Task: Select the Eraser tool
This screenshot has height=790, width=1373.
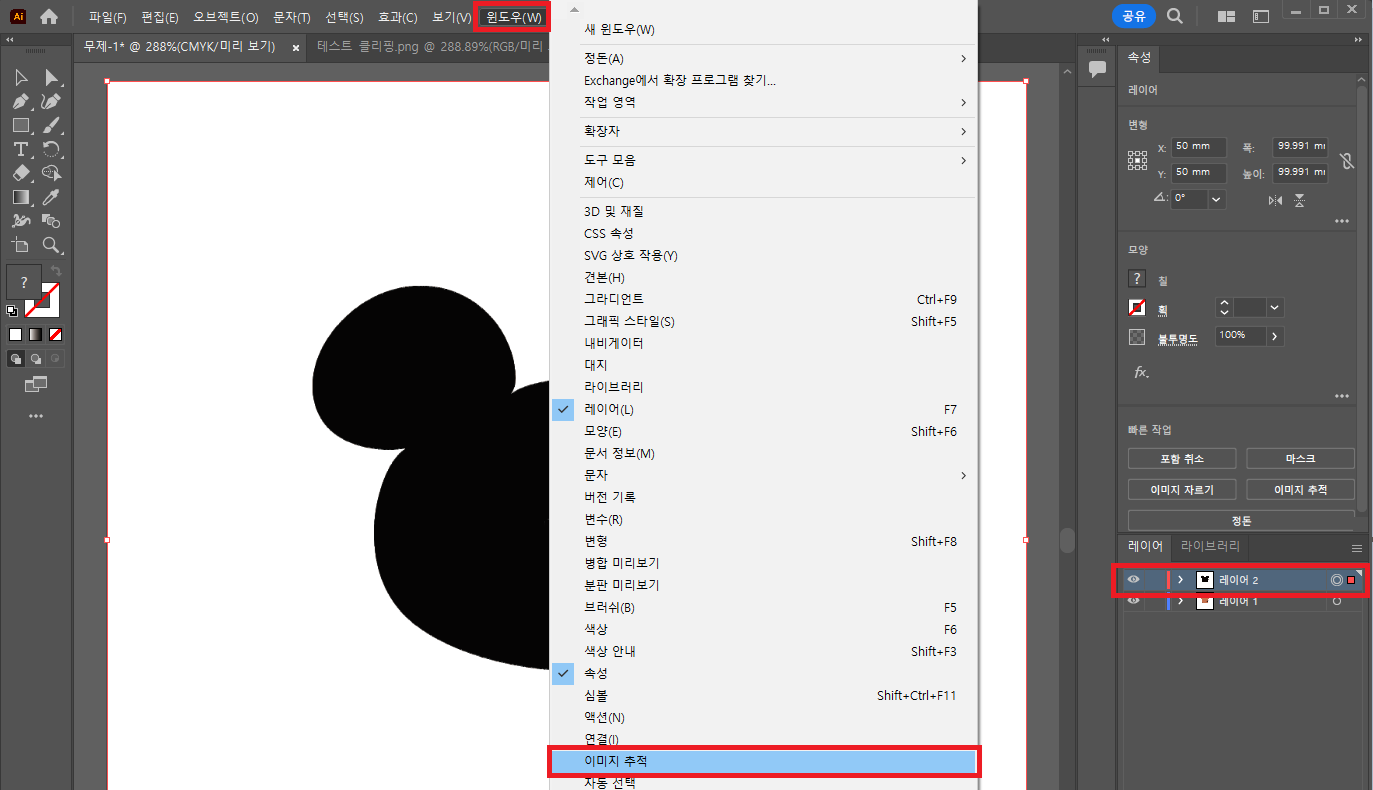Action: click(20, 173)
